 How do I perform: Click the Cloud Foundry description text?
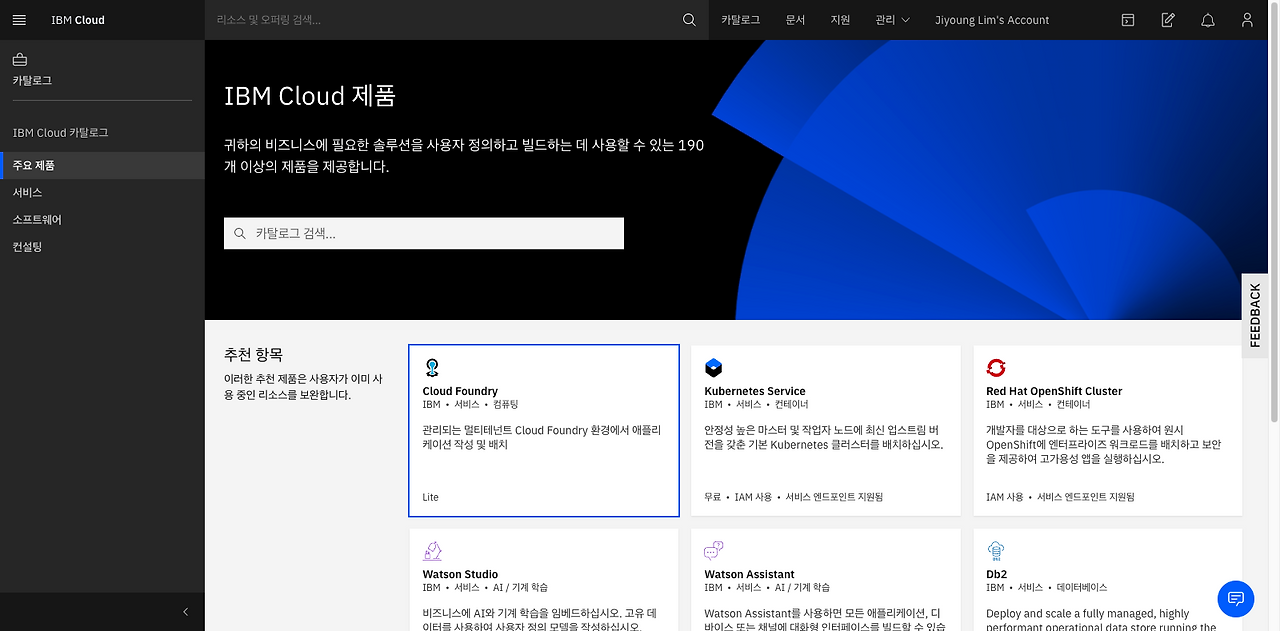[542, 437]
